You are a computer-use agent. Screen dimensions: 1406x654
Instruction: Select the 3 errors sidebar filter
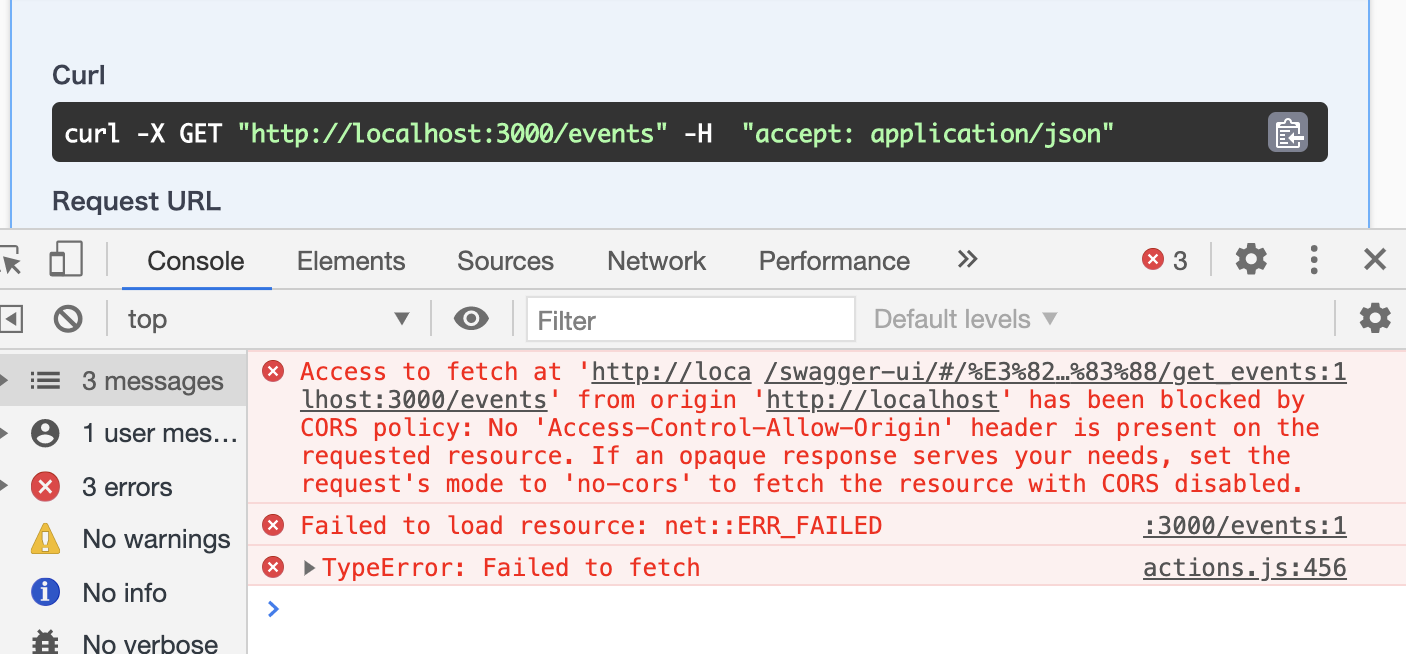point(126,487)
